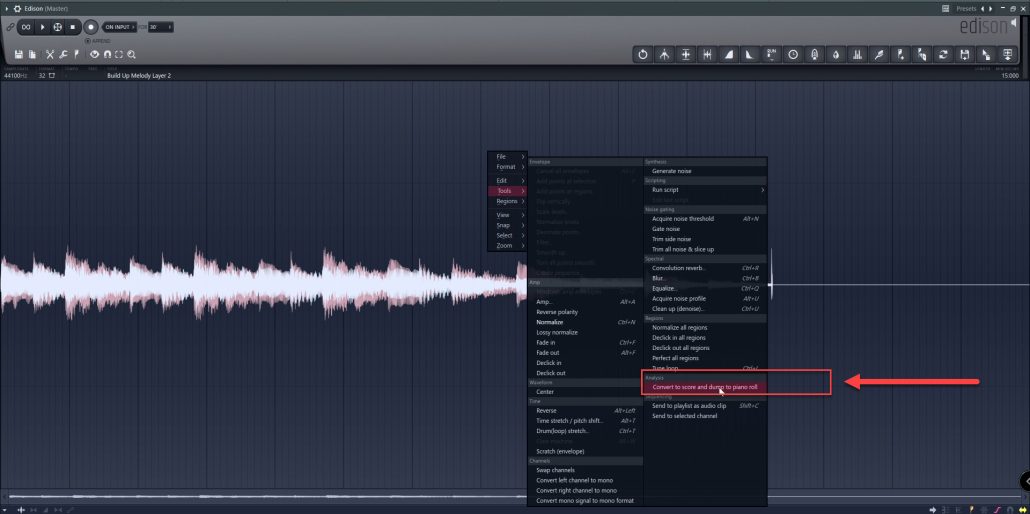Viewport: 1030px width, 514px height.
Task: Click the fade in ramp icon
Action: click(x=729, y=54)
